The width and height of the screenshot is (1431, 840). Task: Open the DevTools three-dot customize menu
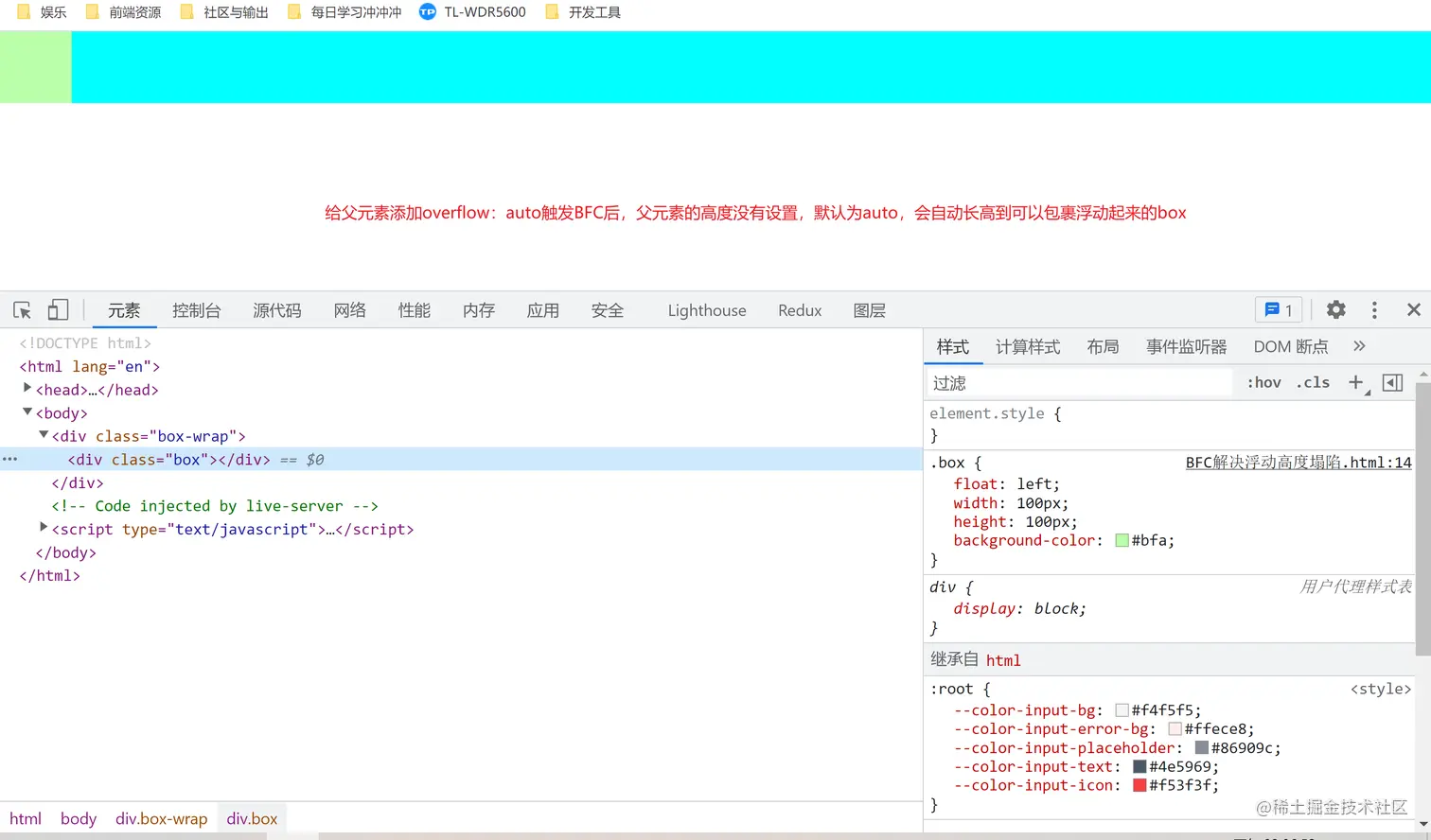1374,309
